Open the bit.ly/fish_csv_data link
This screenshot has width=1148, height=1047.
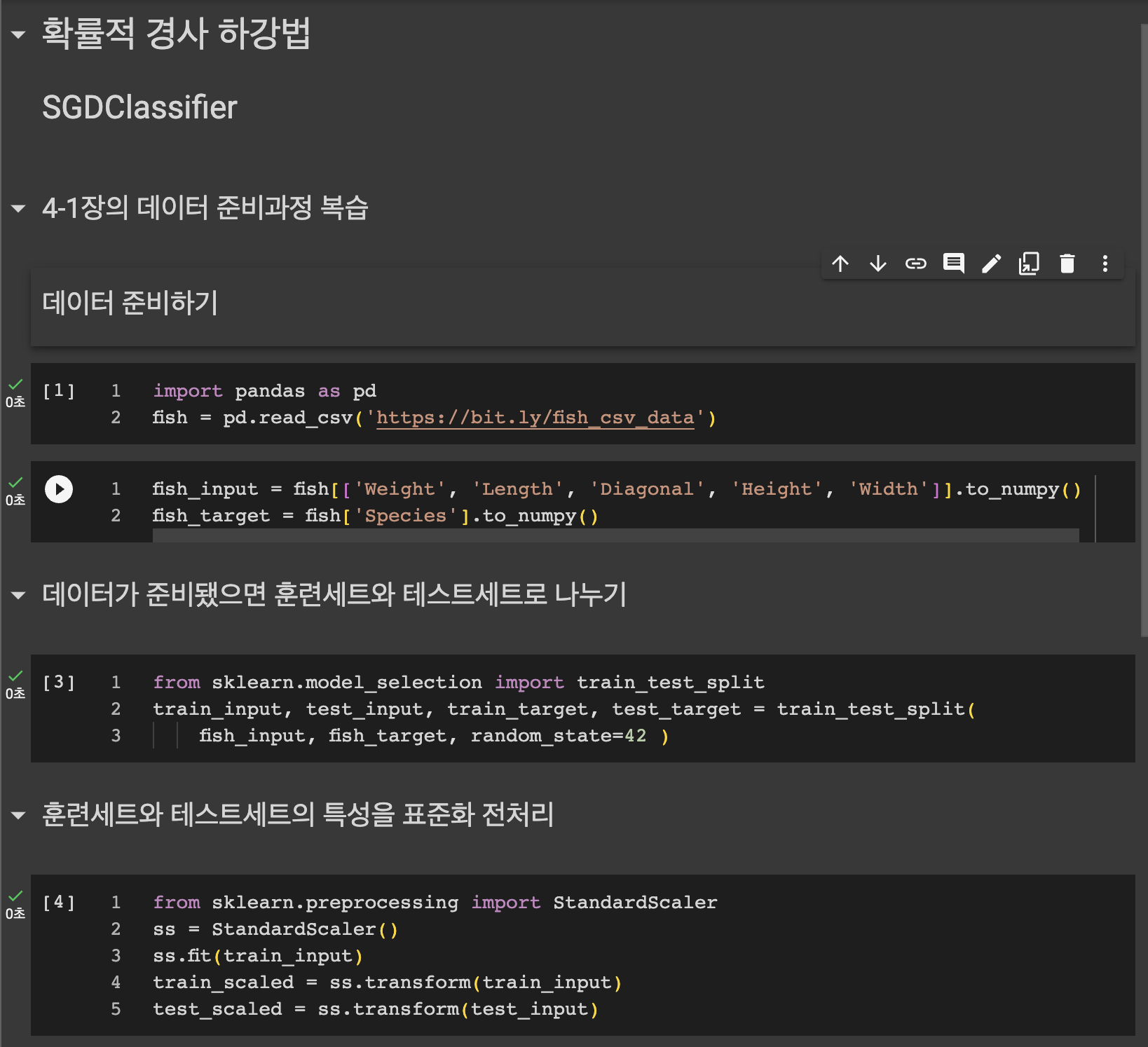[x=535, y=418]
